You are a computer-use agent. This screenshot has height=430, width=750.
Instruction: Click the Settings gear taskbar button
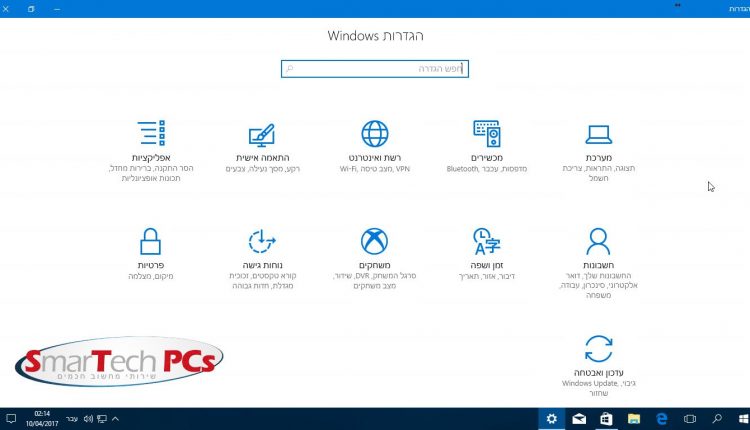pos(551,419)
